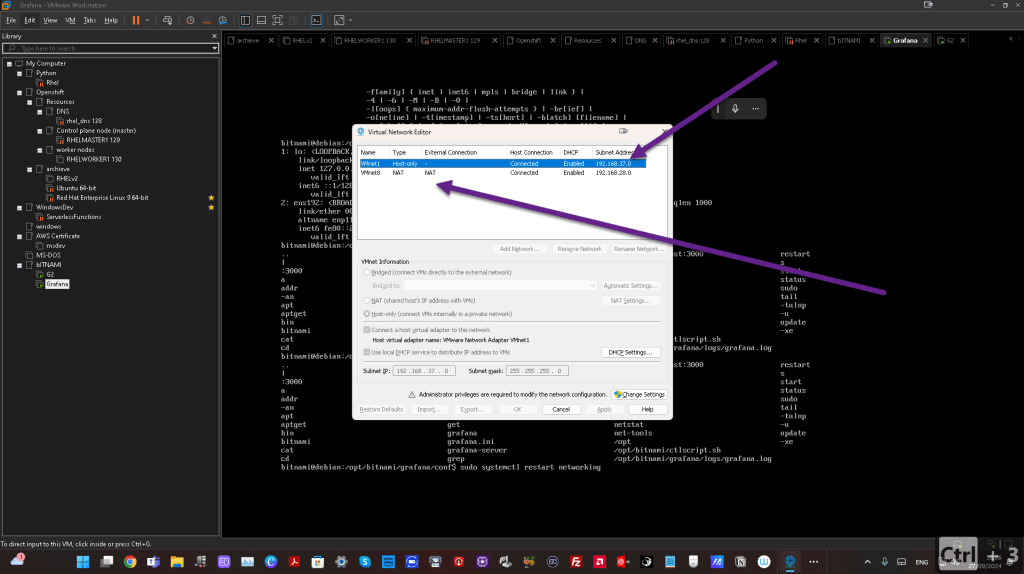The width and height of the screenshot is (1024, 574).
Task: Click the Subnet IP input field
Action: 424,371
